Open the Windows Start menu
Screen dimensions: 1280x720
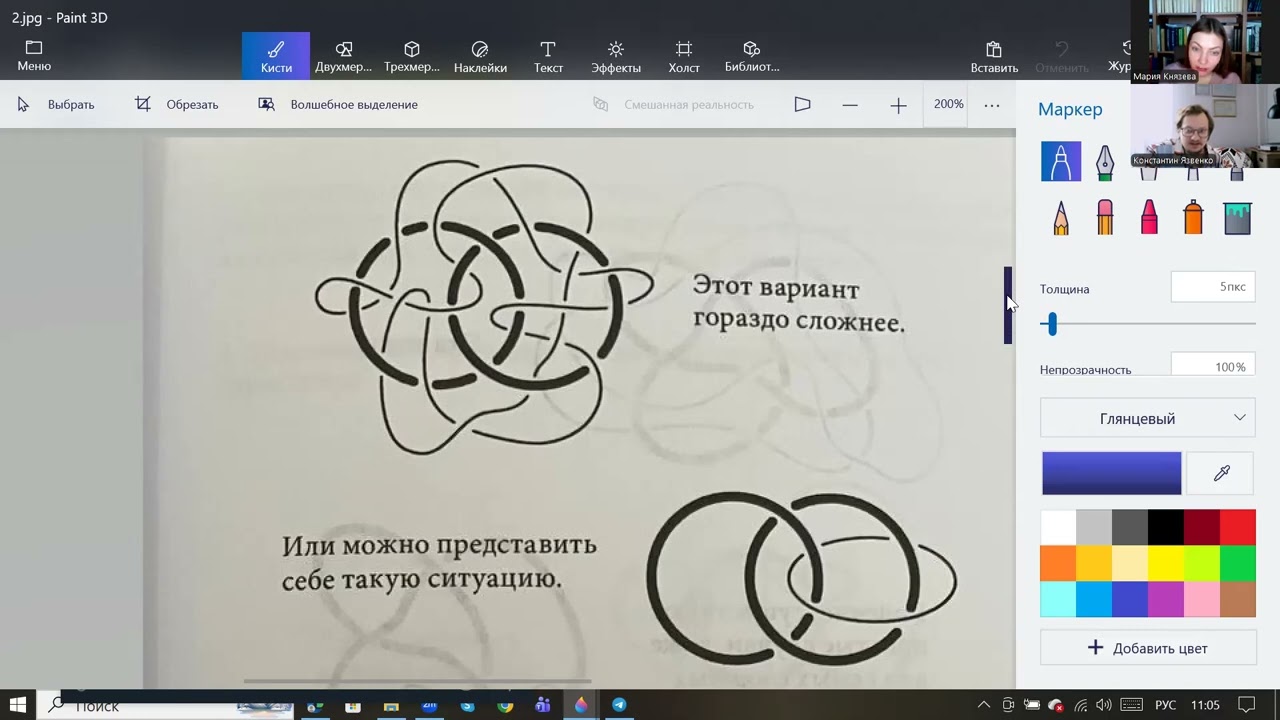pyautogui.click(x=18, y=705)
